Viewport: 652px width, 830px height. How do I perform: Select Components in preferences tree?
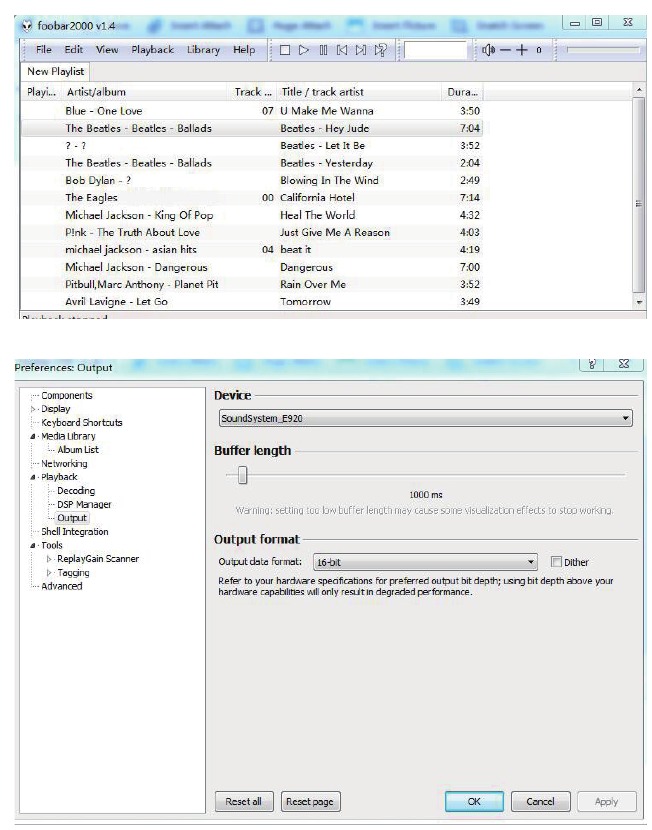[x=67, y=395]
